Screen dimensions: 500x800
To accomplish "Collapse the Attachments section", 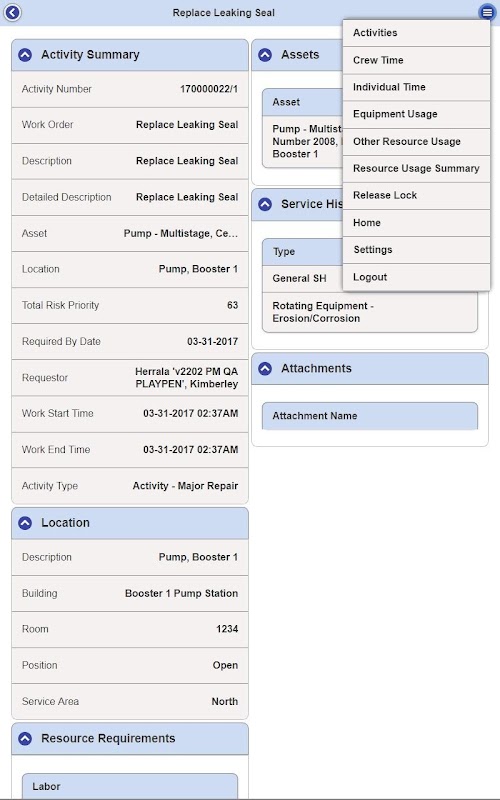I will (265, 368).
